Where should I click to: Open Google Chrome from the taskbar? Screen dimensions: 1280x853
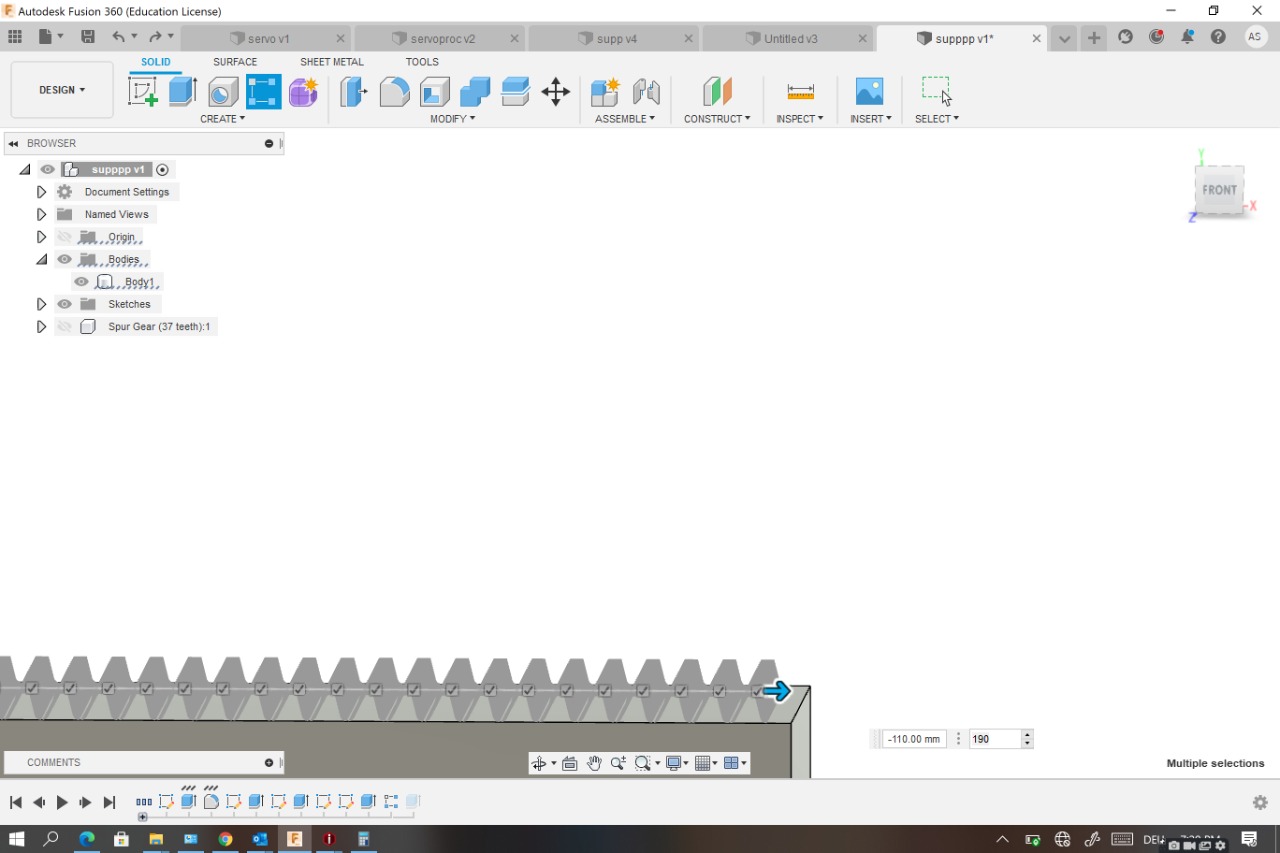(x=225, y=839)
